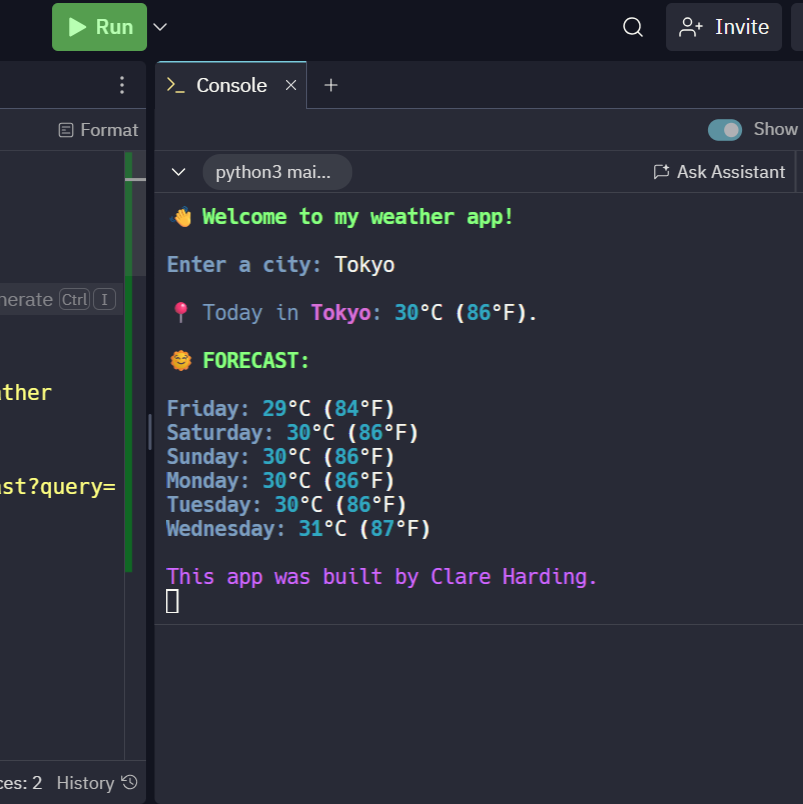Viewport: 803px width, 804px height.
Task: Open the editor pane three-dot menu
Action: click(x=122, y=85)
